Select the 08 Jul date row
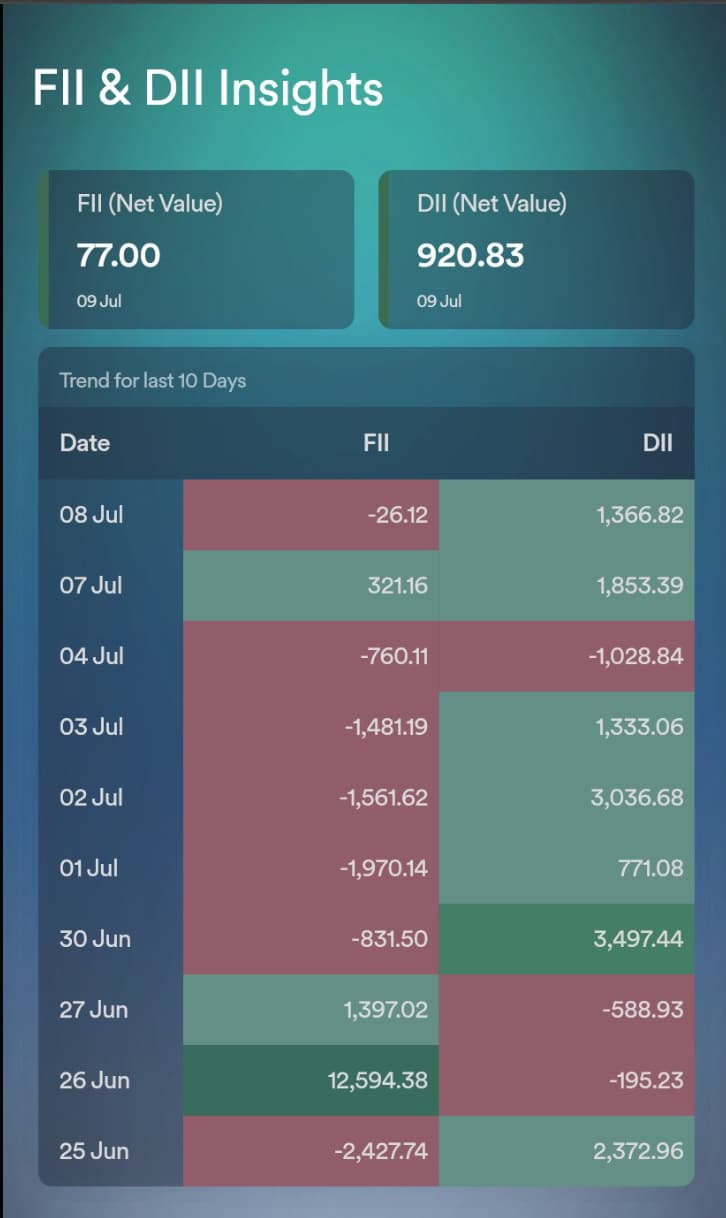The width and height of the screenshot is (726, 1218). [x=366, y=515]
